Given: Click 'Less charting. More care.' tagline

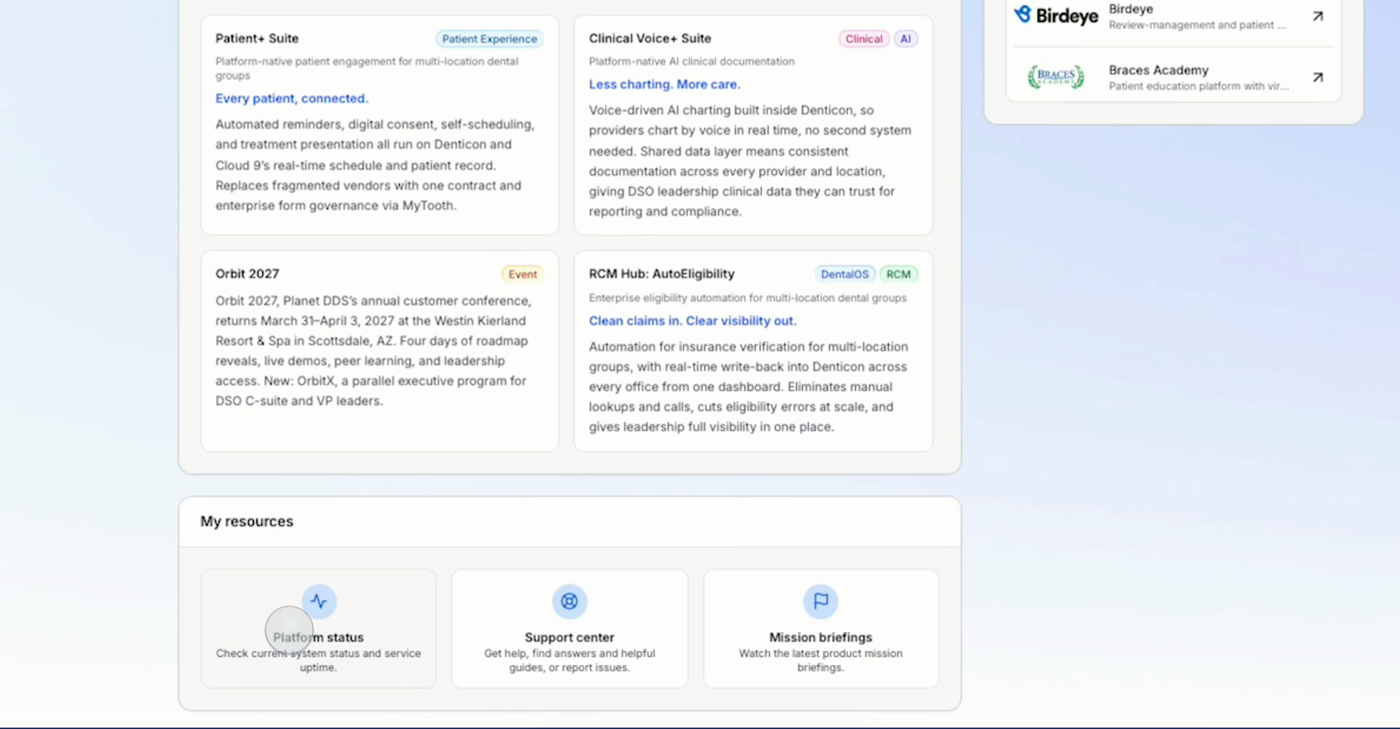Looking at the screenshot, I should 665,85.
